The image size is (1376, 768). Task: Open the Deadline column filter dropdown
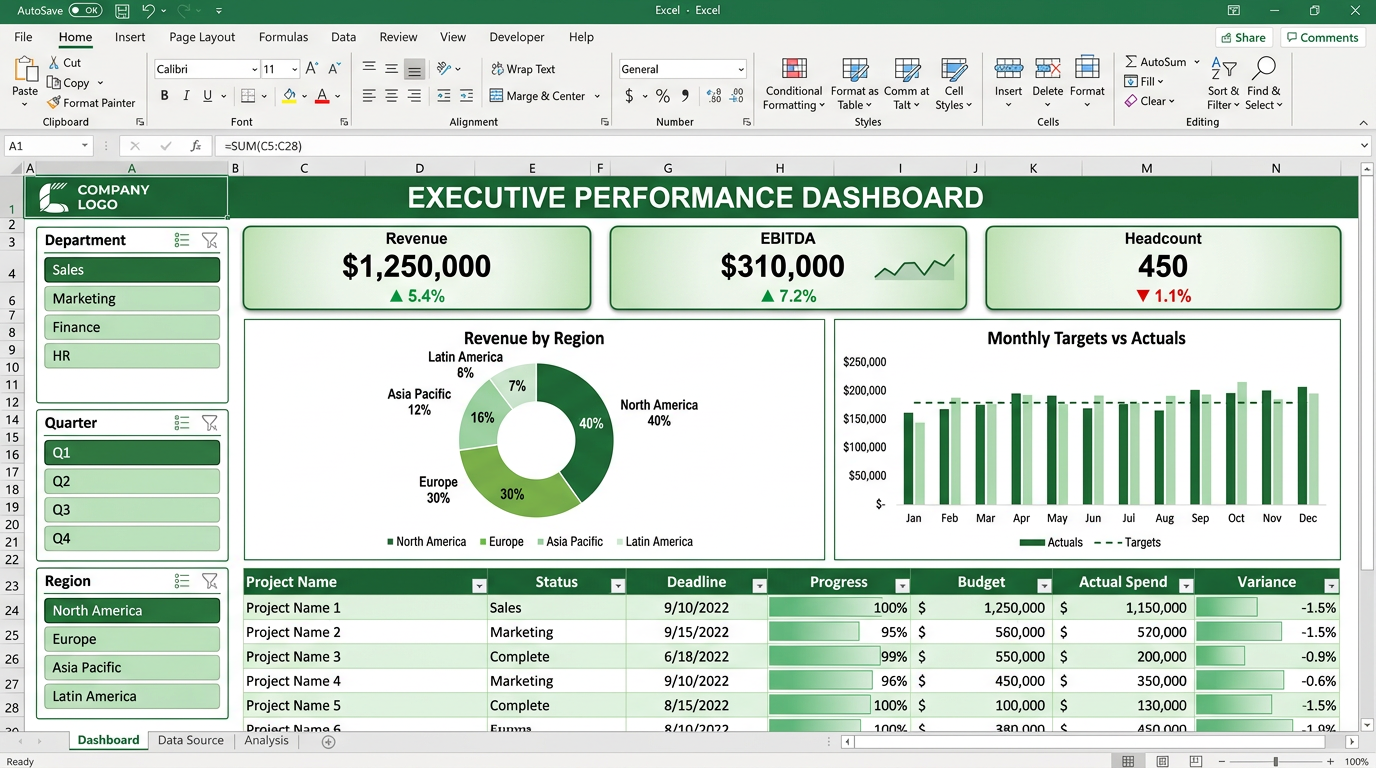[759, 586]
